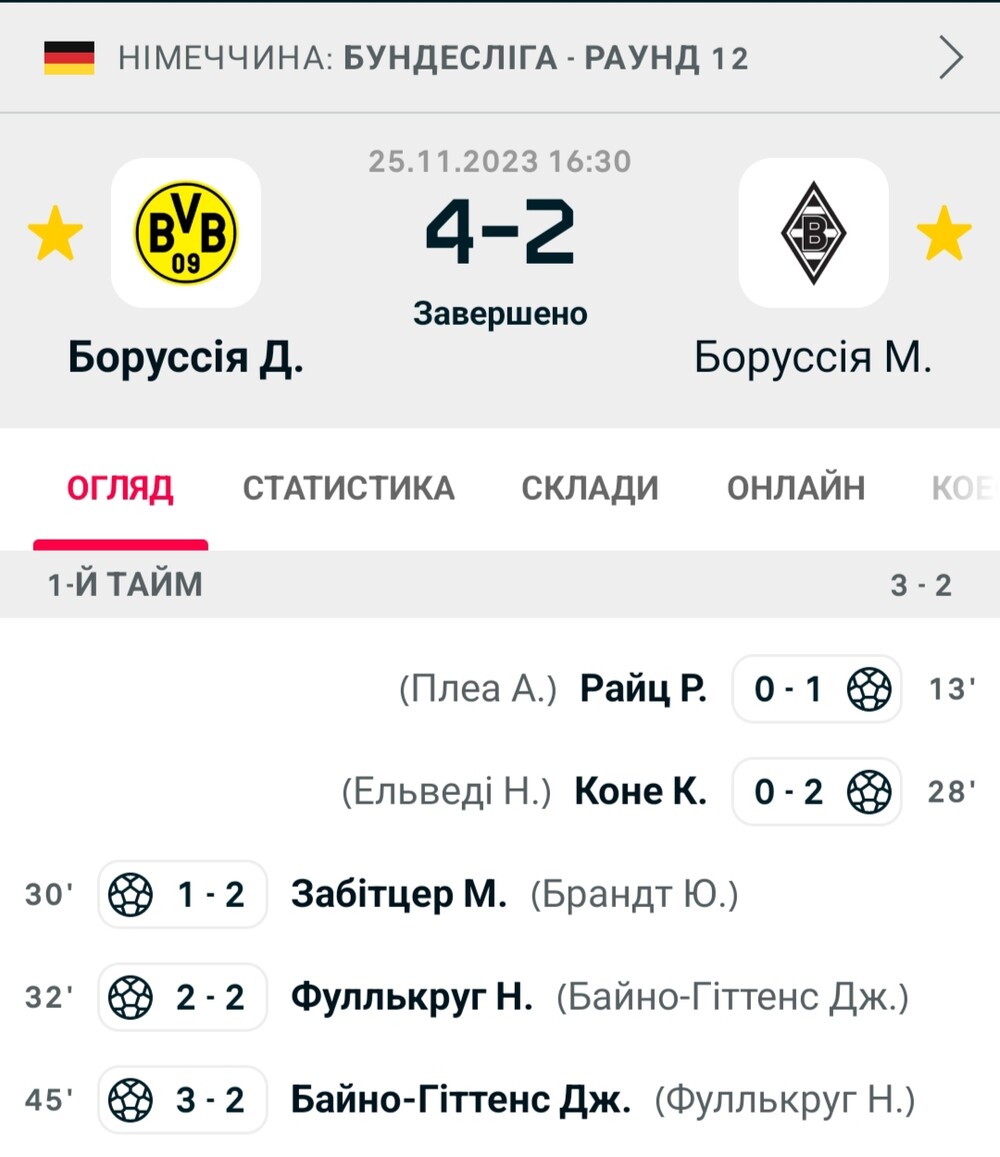Screen dimensions: 1000x1157
Task: Toggle favorite star for Боруссія М.
Action: tap(944, 233)
